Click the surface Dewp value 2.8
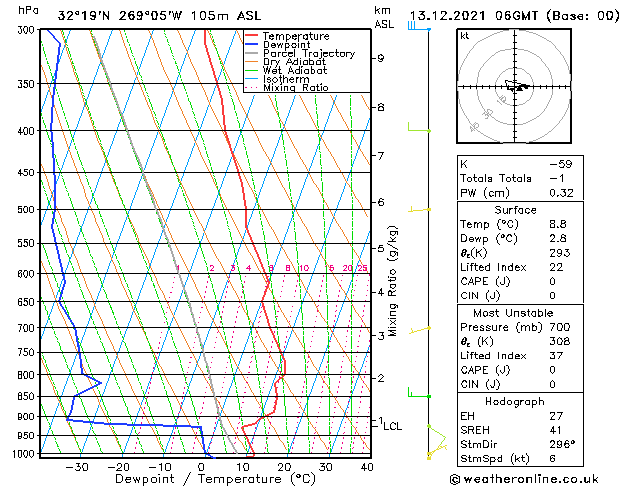629x486 pixels. pyautogui.click(x=558, y=239)
